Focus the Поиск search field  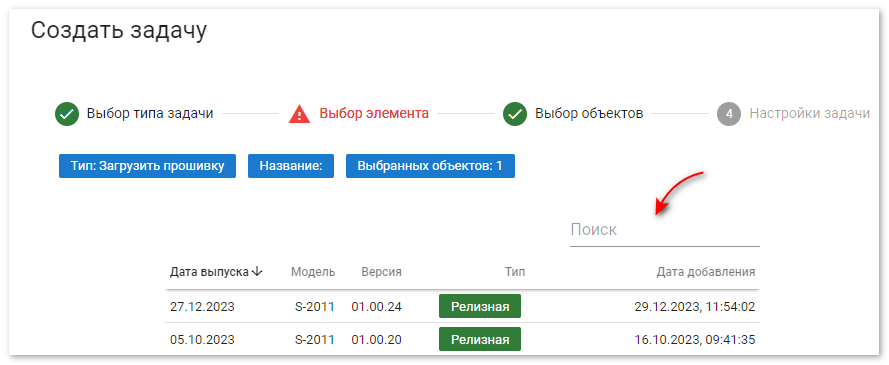tap(664, 230)
